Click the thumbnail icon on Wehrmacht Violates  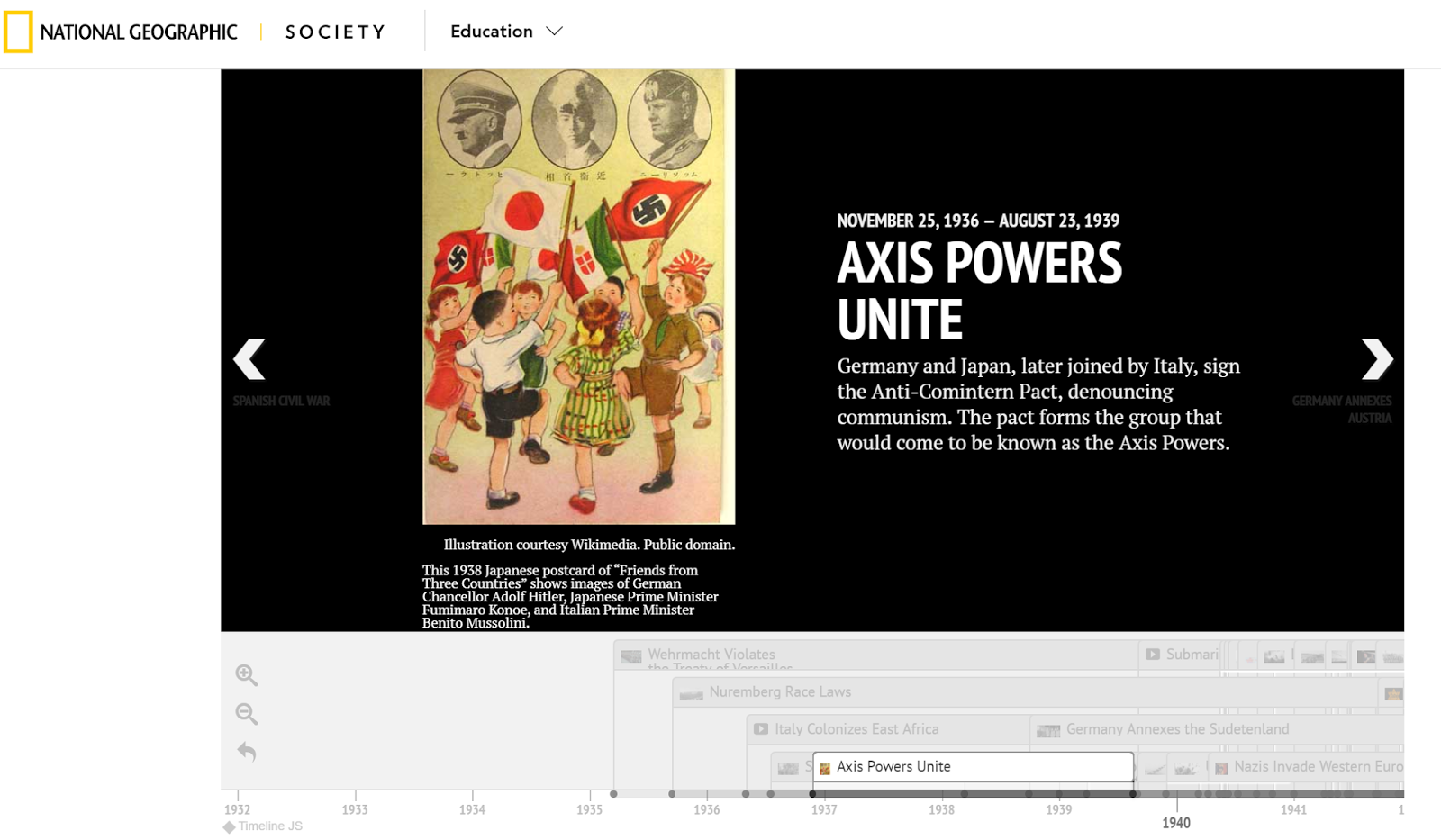[x=631, y=655]
